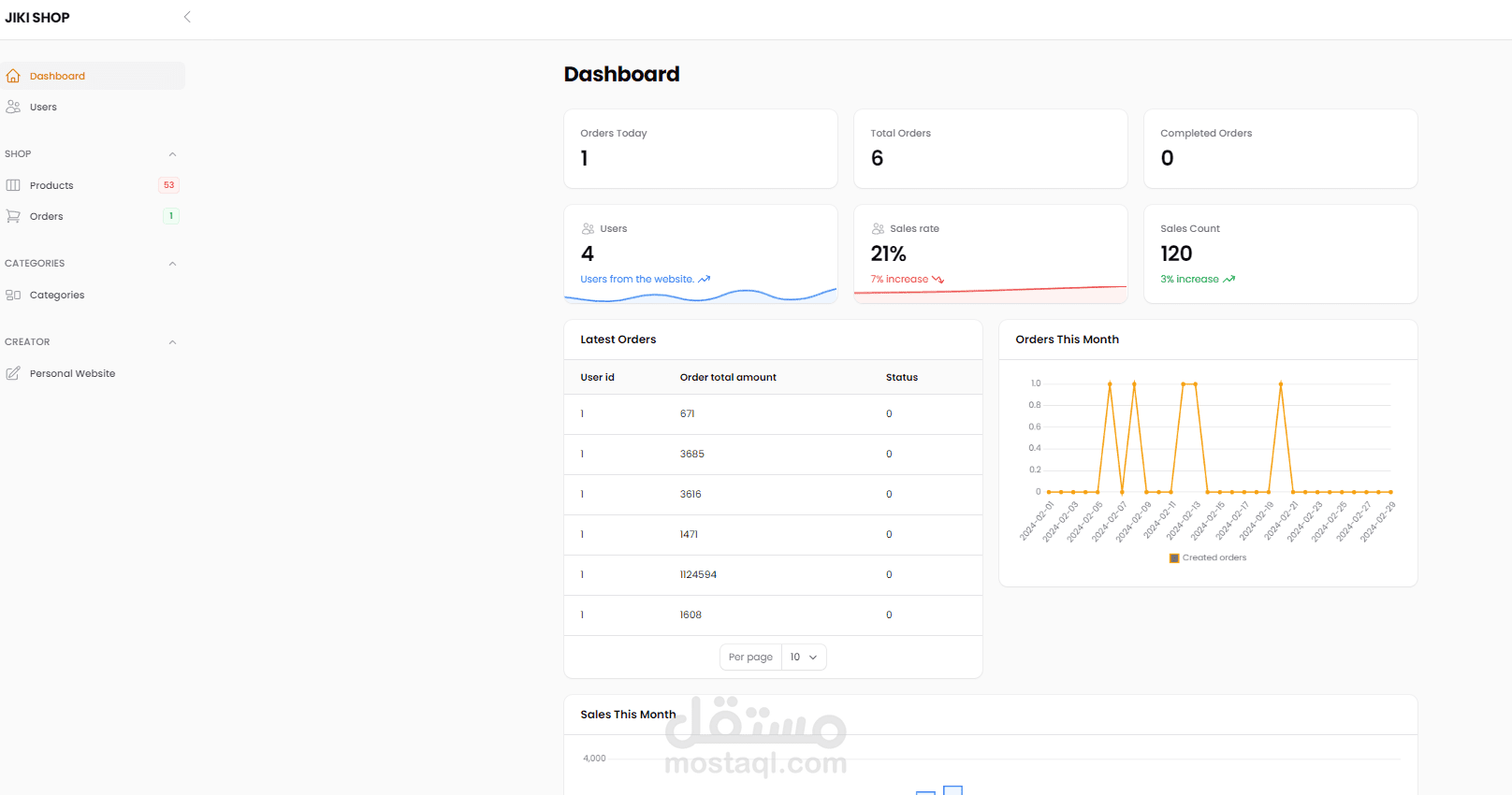The image size is (1512, 795).
Task: Toggle the Created orders legend item
Action: pos(1208,557)
